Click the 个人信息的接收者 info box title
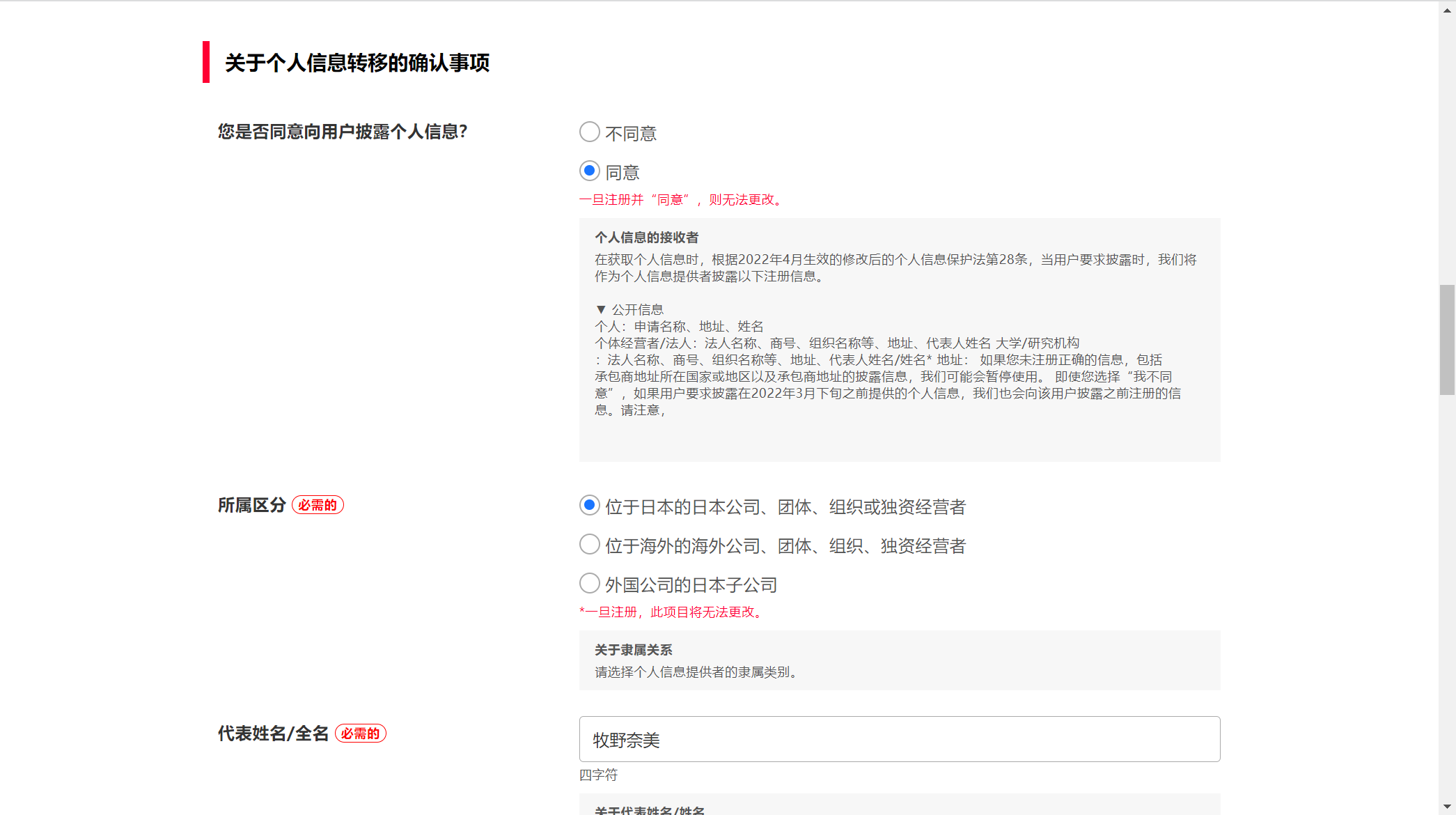Viewport: 1456px width, 815px height. 646,238
